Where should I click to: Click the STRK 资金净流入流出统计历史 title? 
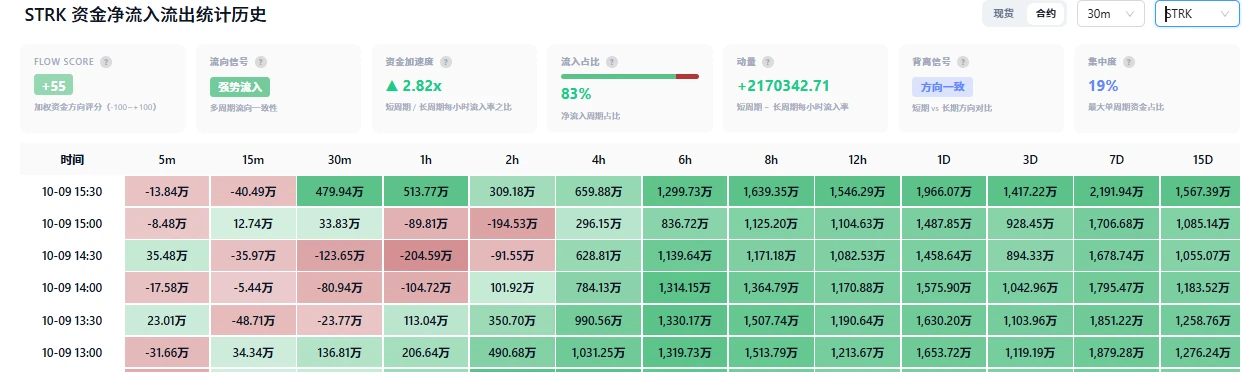pyautogui.click(x=146, y=14)
